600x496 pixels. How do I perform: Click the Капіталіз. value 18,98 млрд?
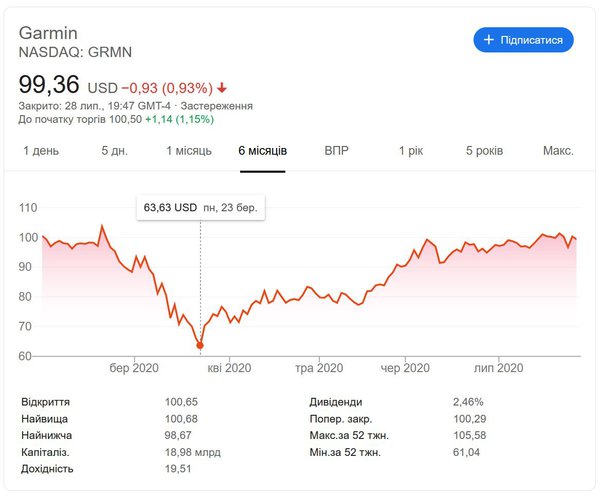pos(194,452)
